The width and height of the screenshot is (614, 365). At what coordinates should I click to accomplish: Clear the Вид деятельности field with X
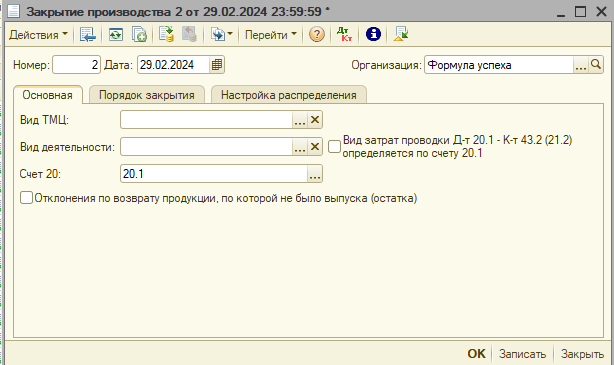[315, 147]
